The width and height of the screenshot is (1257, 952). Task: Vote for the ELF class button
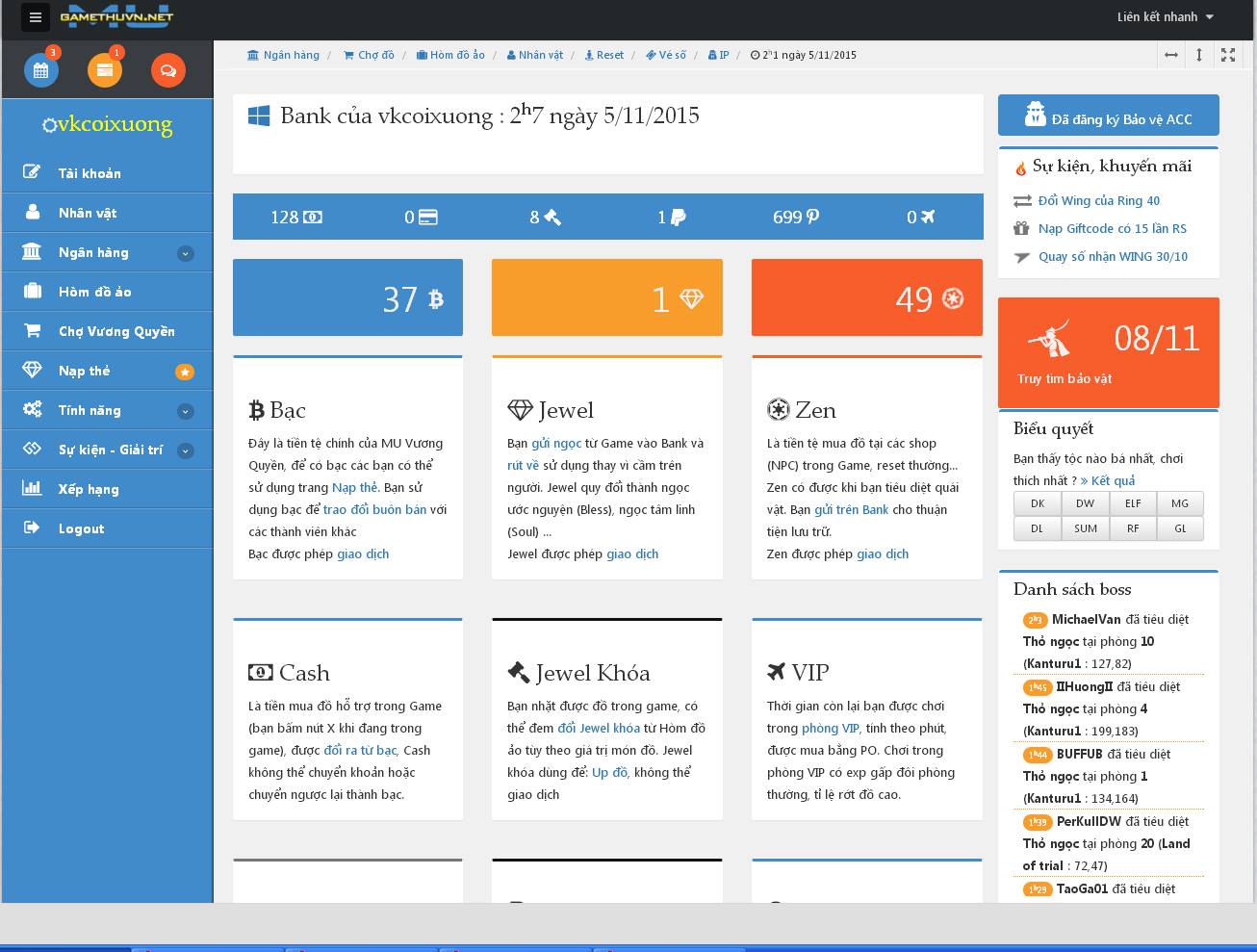[1133, 503]
